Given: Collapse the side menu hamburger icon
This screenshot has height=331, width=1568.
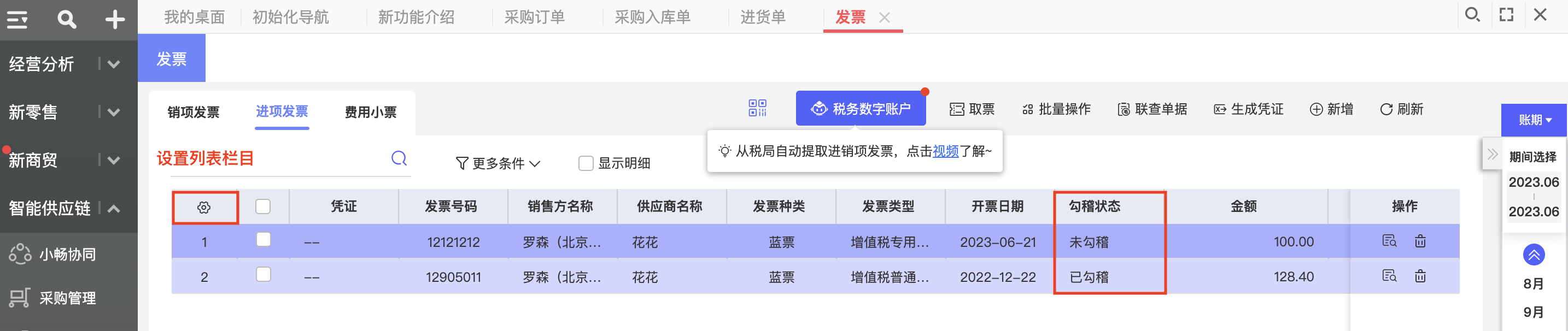Looking at the screenshot, I should (17, 20).
